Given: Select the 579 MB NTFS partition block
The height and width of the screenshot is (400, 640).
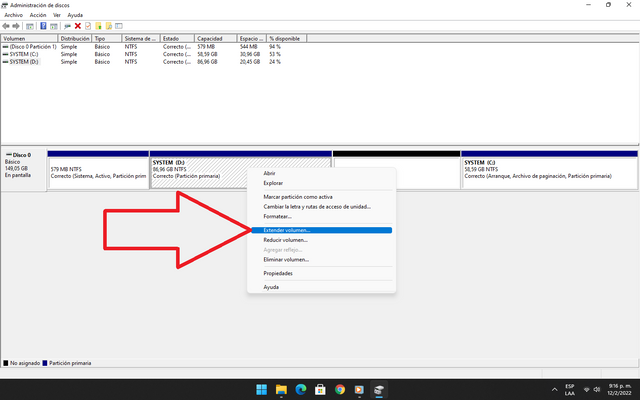Looking at the screenshot, I should coord(98,170).
